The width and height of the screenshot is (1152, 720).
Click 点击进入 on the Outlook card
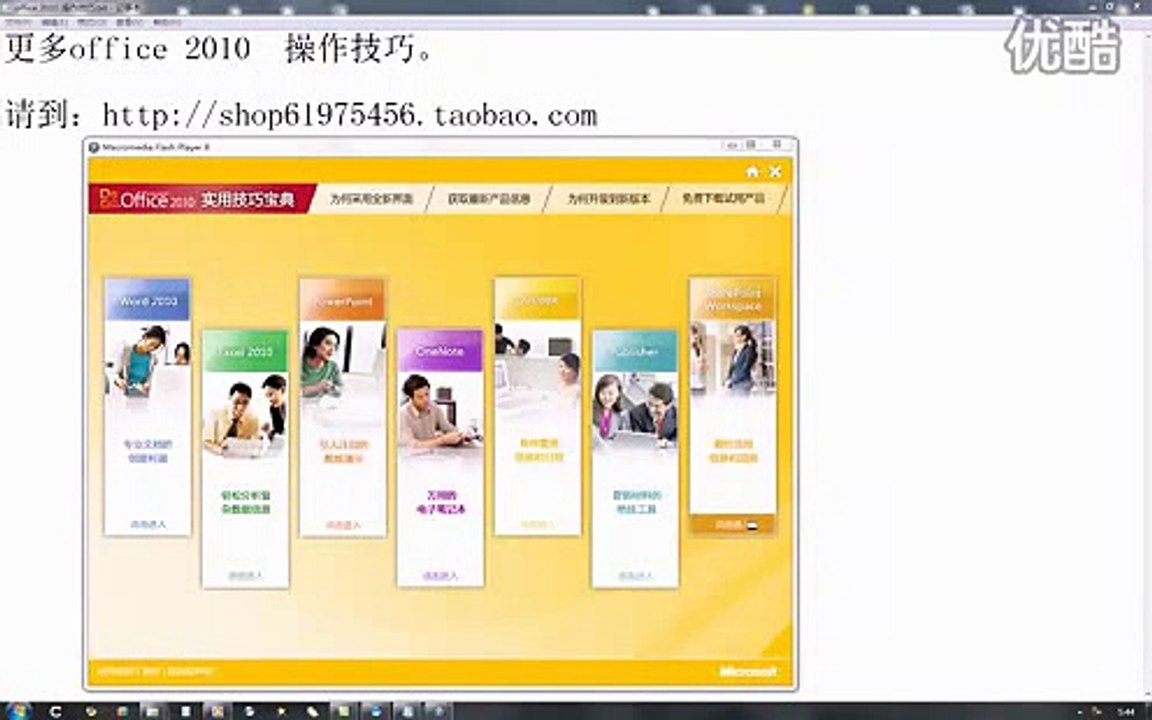point(538,525)
